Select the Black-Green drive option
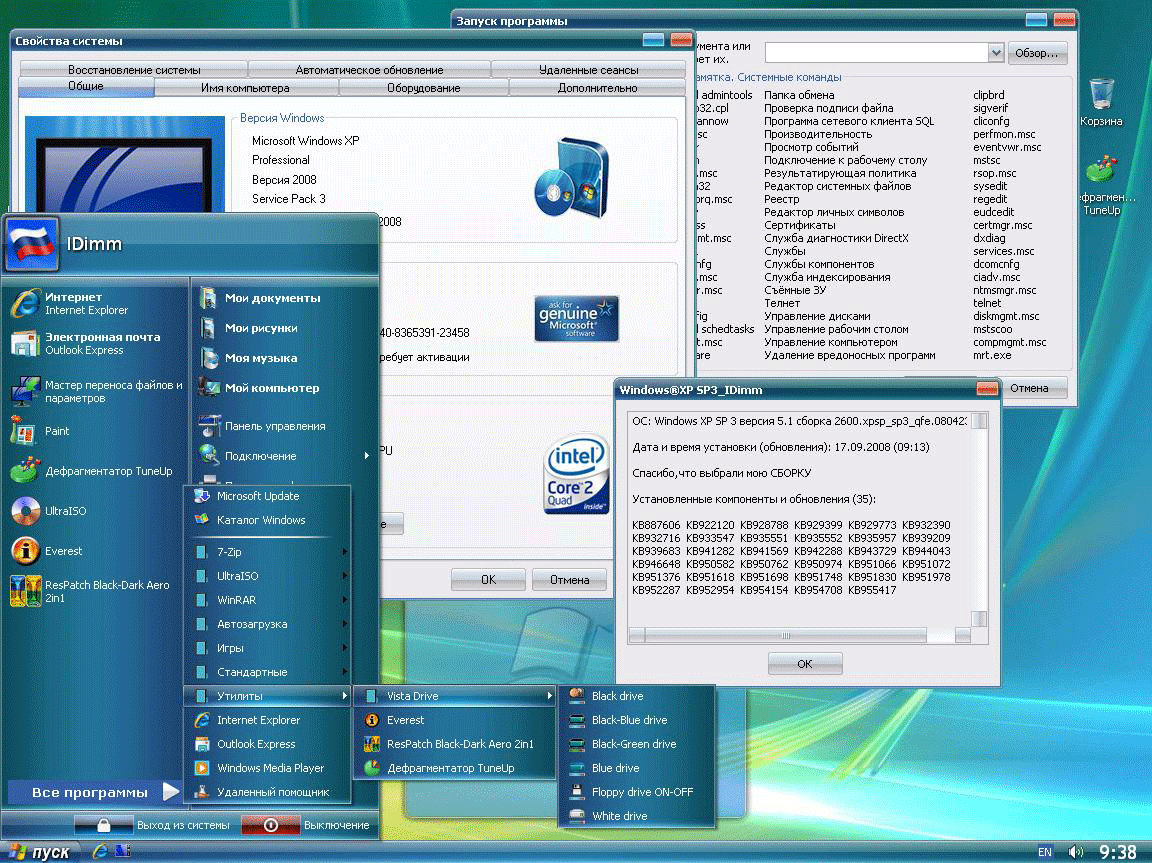The height and width of the screenshot is (863, 1152). [637, 744]
